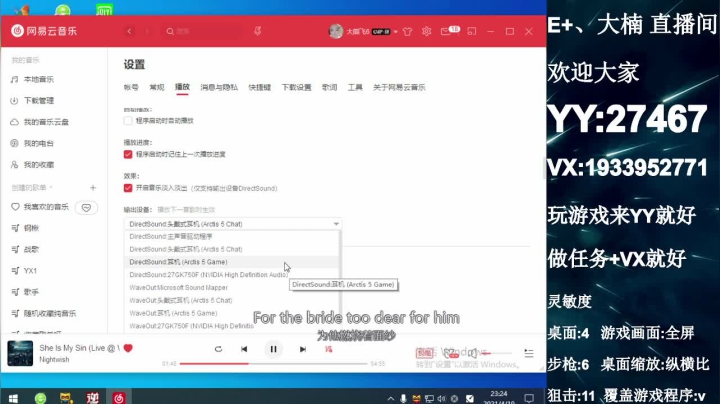Focus the search box in header
This screenshot has height=404, width=720.
(x=204, y=31)
